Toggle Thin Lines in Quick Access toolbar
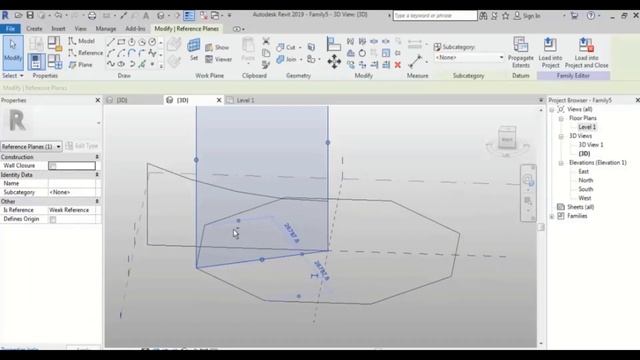The image size is (640, 360). tap(189, 16)
